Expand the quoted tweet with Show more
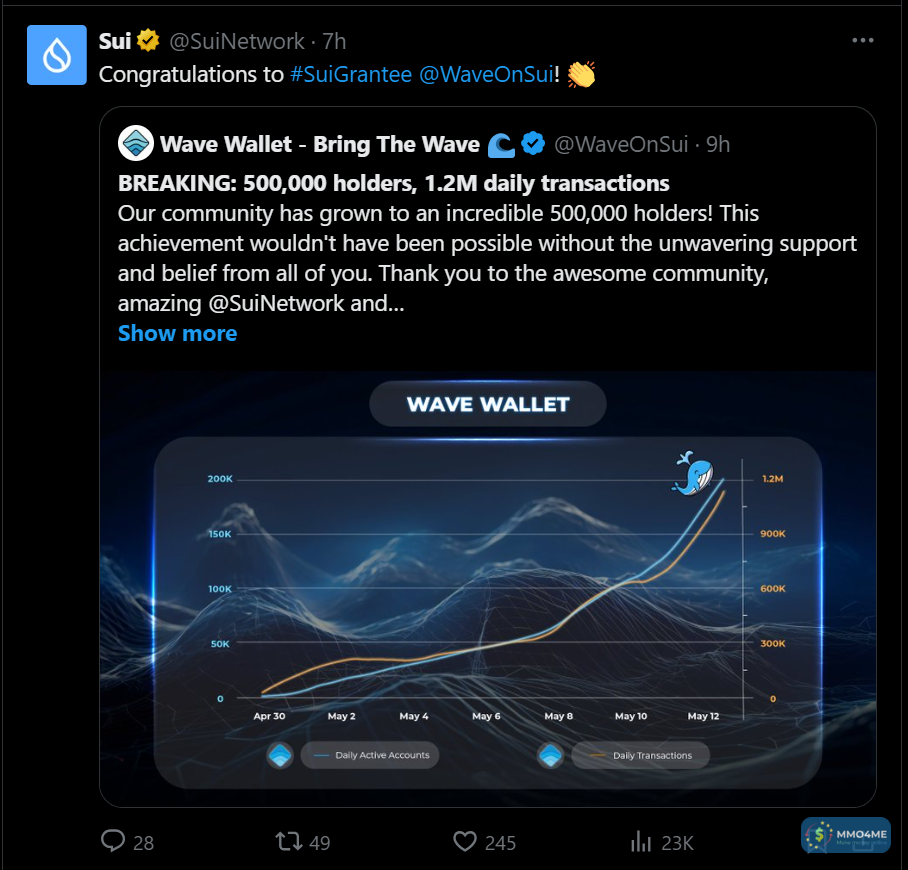Viewport: 908px width, 870px height. [x=177, y=333]
